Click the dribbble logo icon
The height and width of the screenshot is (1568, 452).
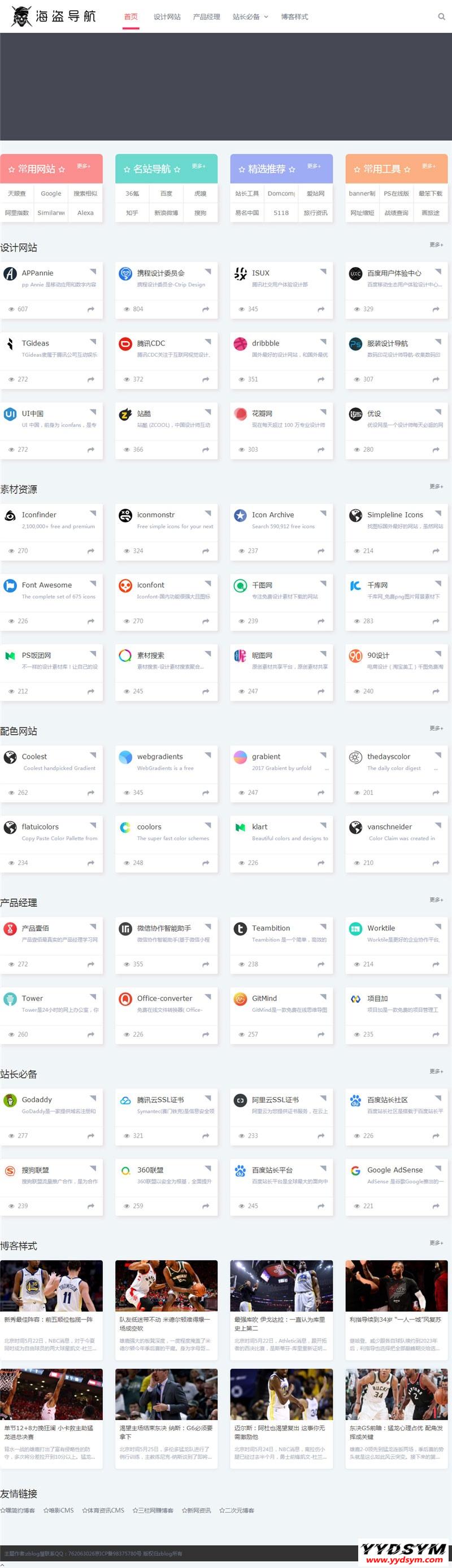click(x=240, y=344)
